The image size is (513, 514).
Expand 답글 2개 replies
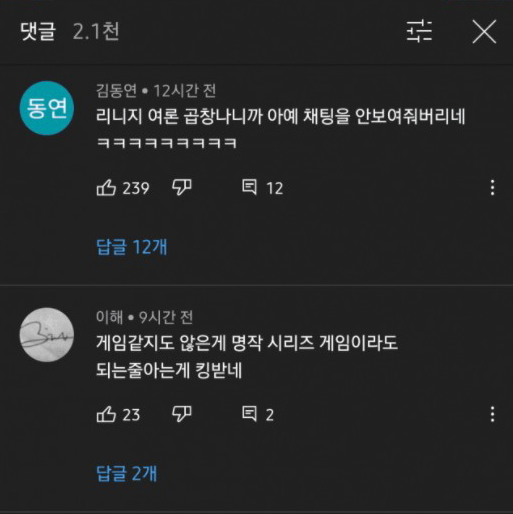(126, 473)
